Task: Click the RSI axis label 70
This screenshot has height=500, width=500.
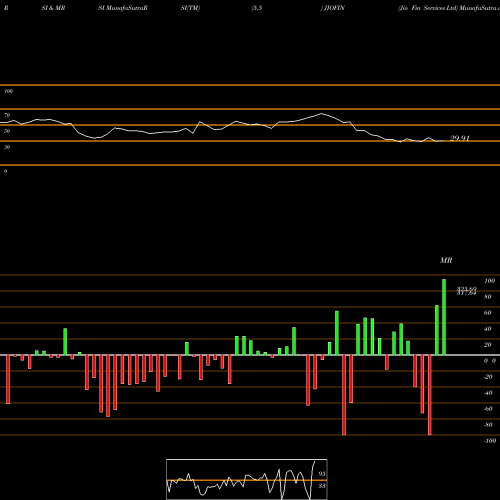Action: click(x=7, y=115)
